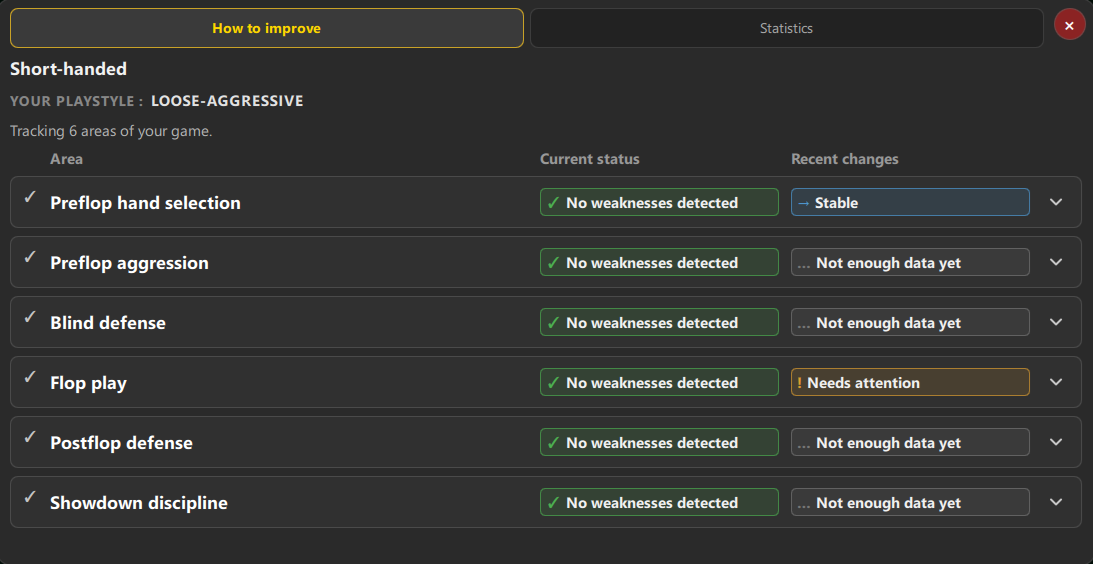The image size is (1093, 564).
Task: Expand the Preflop hand selection row chevron
Action: pos(1056,202)
